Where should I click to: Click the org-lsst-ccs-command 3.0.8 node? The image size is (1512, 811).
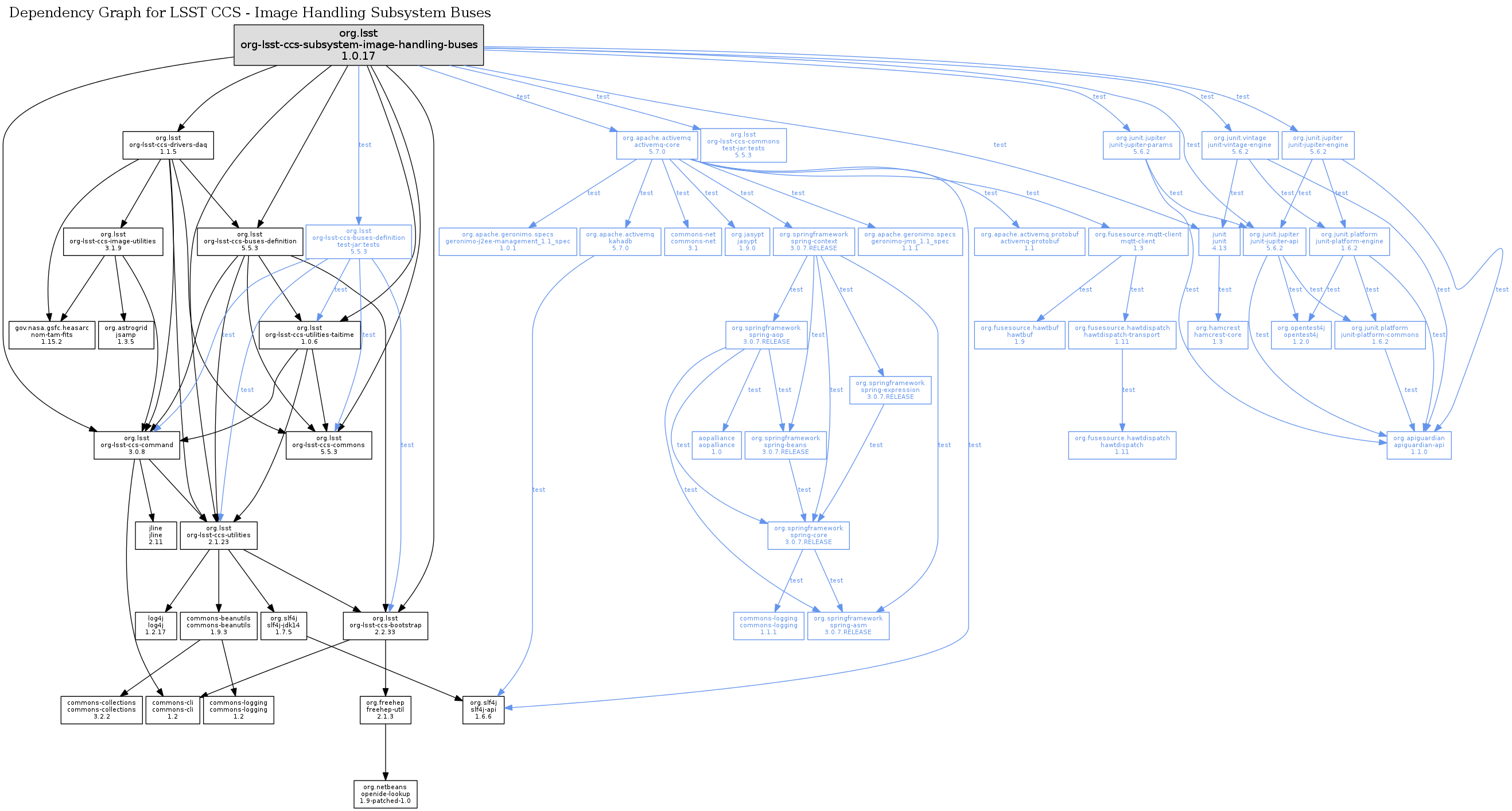[x=137, y=445]
